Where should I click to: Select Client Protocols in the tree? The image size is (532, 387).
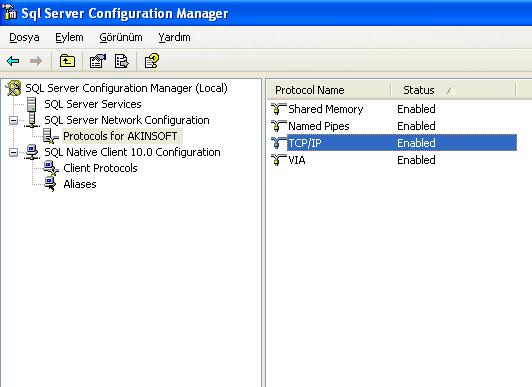[x=100, y=168]
